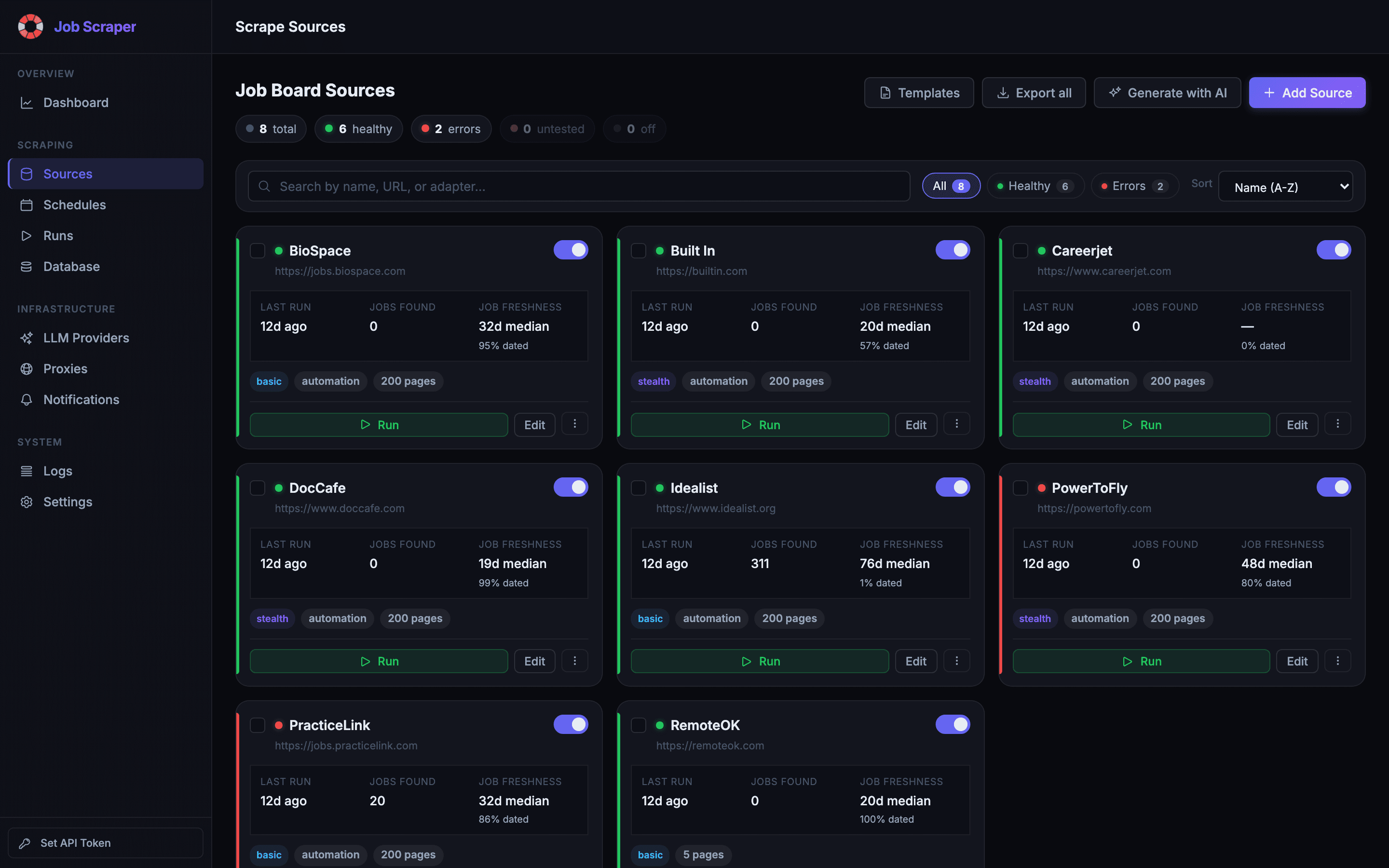Toggle Idealist source switch

coord(953,487)
